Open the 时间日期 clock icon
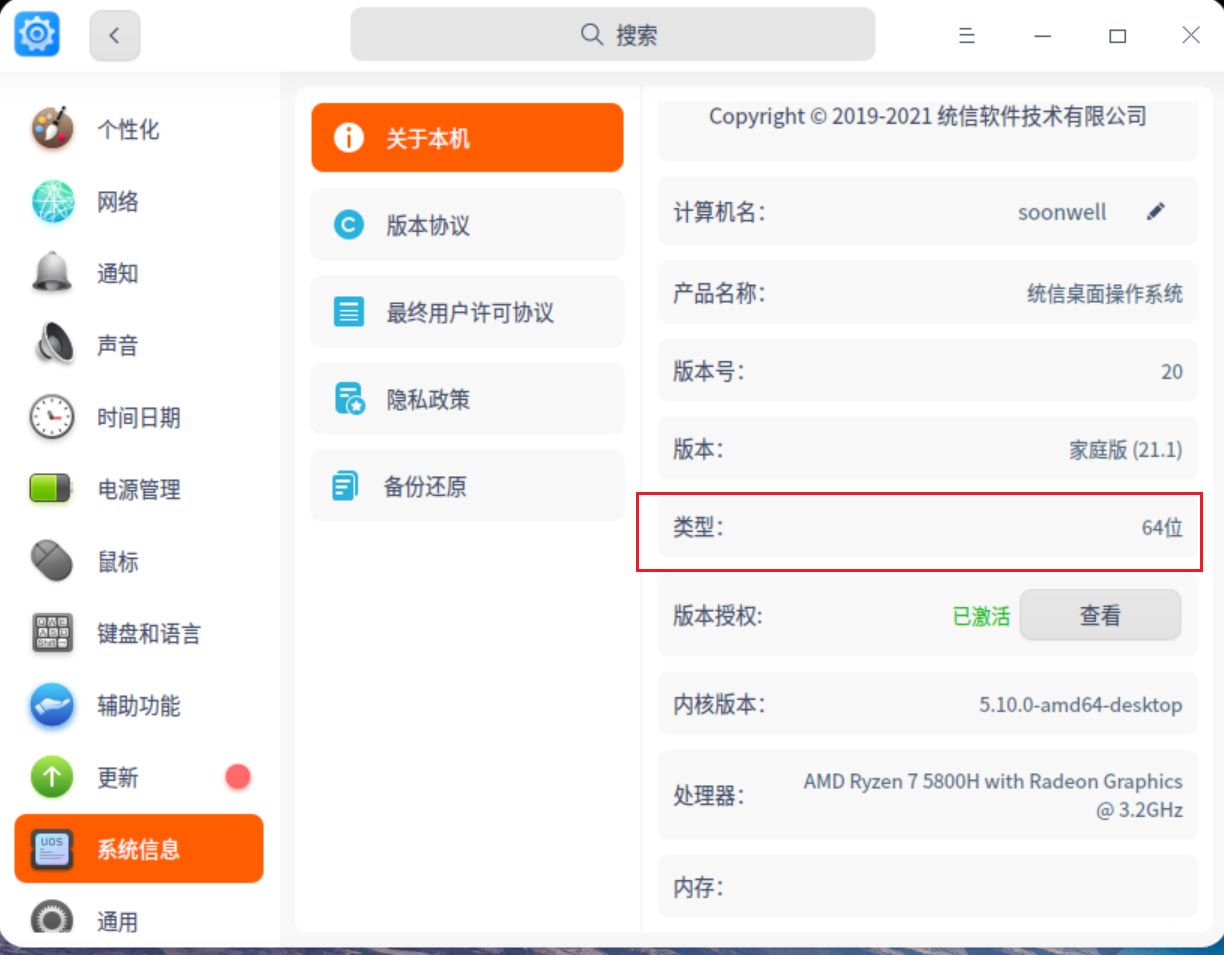 (52, 417)
